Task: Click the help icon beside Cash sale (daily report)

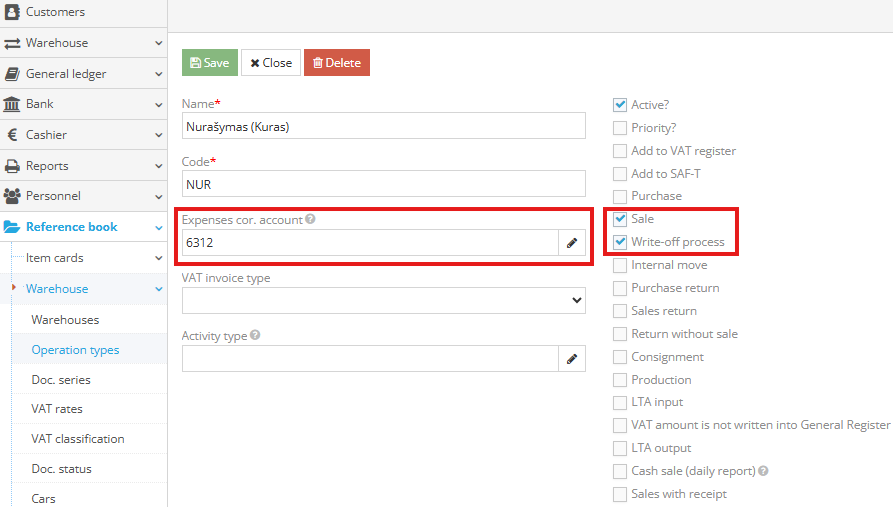Action: (764, 471)
